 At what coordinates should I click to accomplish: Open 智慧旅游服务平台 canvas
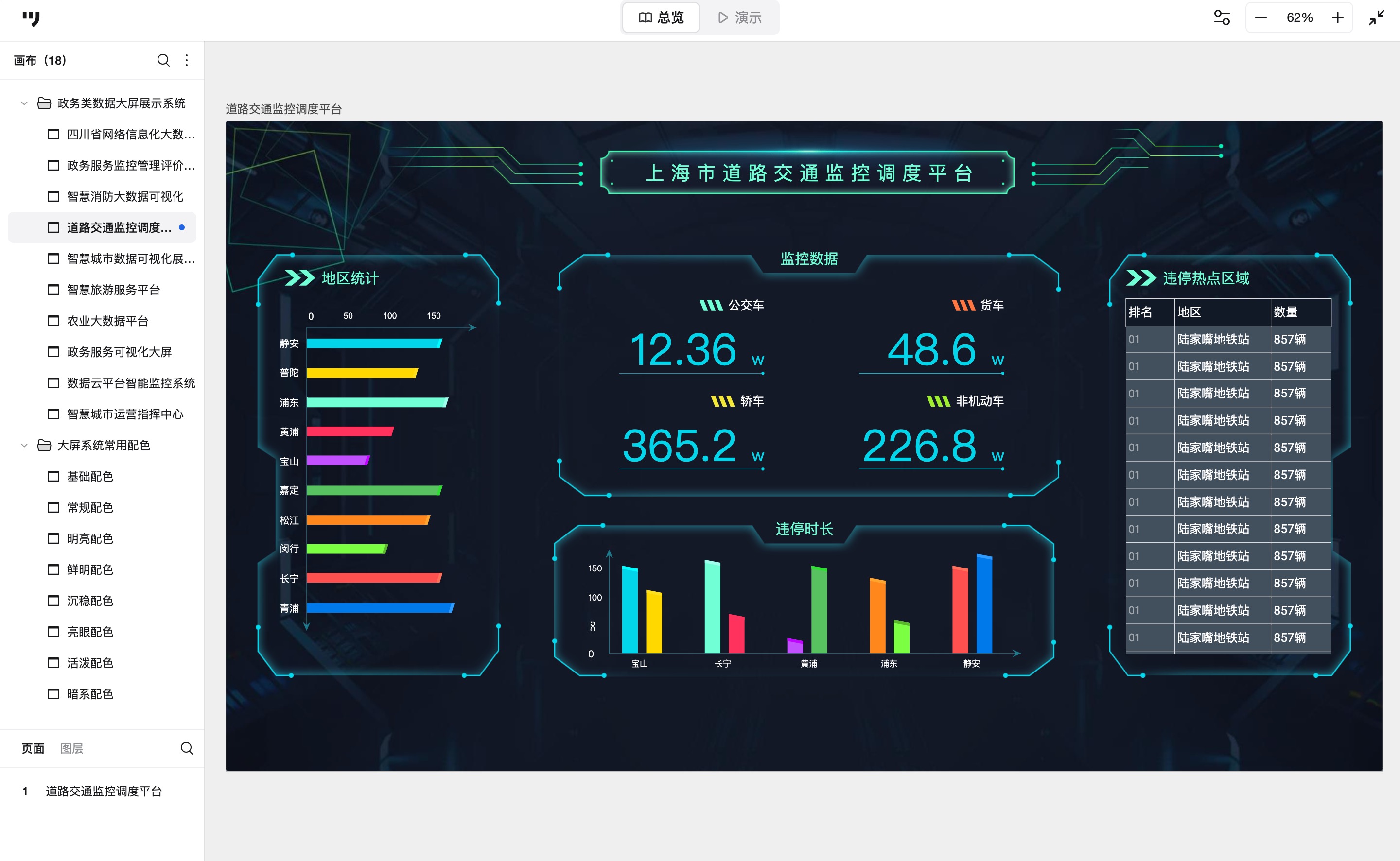point(103,290)
